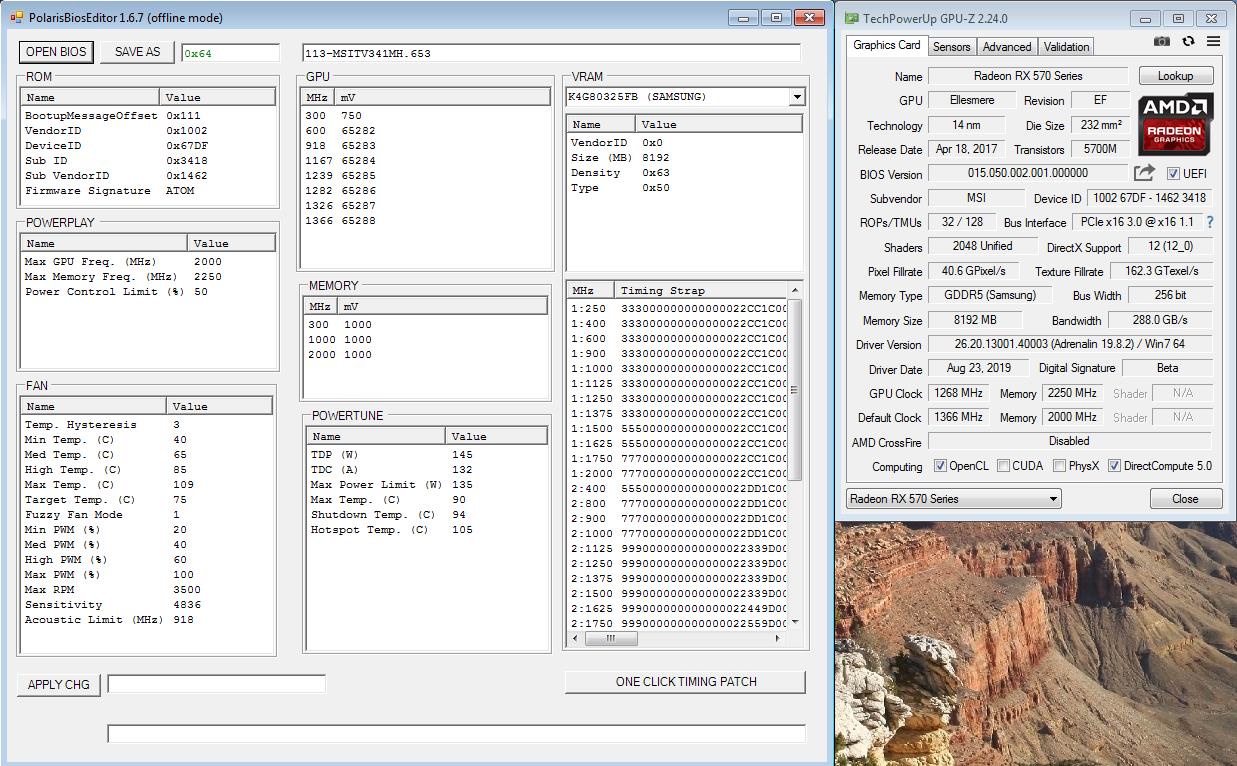Image resolution: width=1237 pixels, height=766 pixels.
Task: Click the BIOS export share icon
Action: click(1144, 173)
